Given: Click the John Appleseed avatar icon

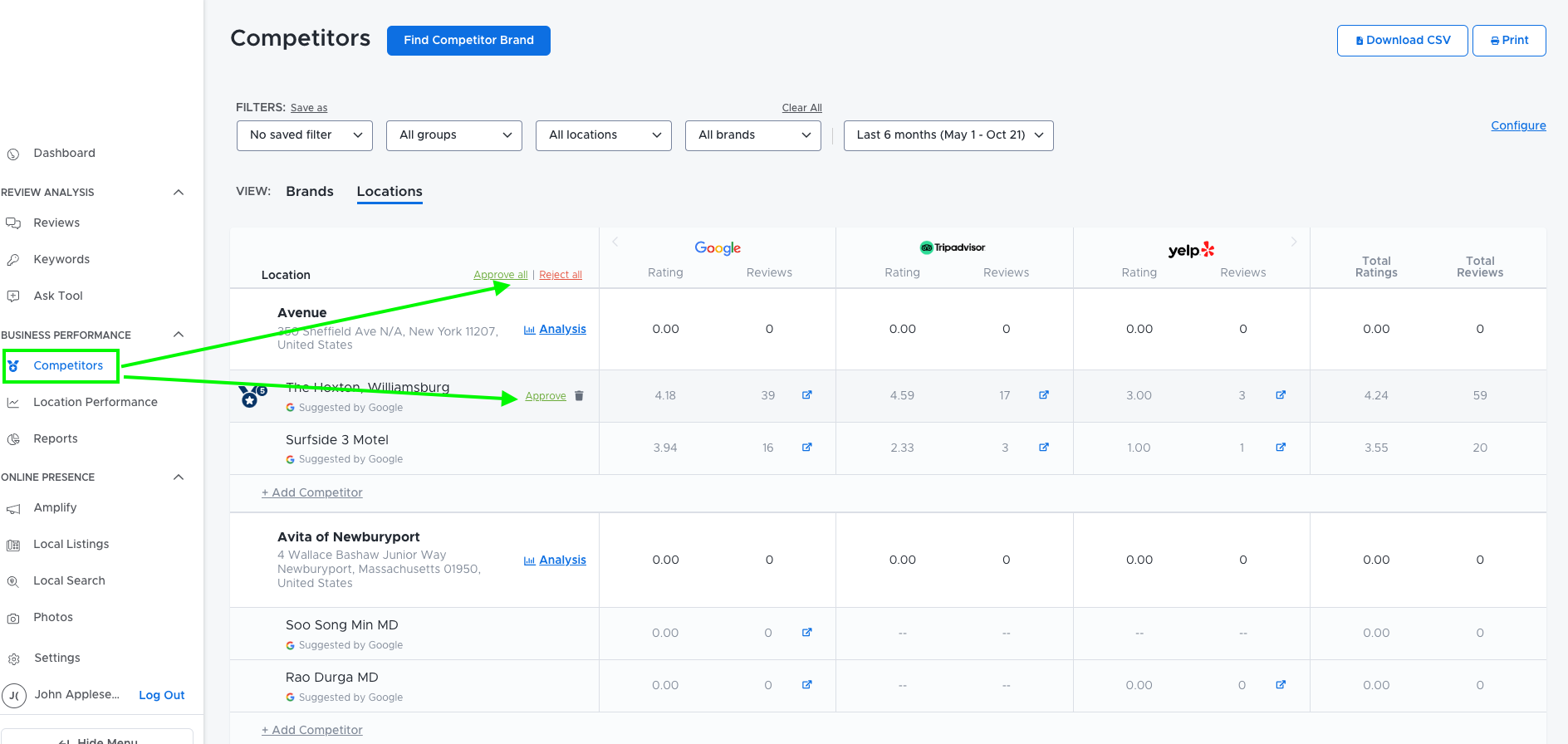Looking at the screenshot, I should click(x=14, y=696).
